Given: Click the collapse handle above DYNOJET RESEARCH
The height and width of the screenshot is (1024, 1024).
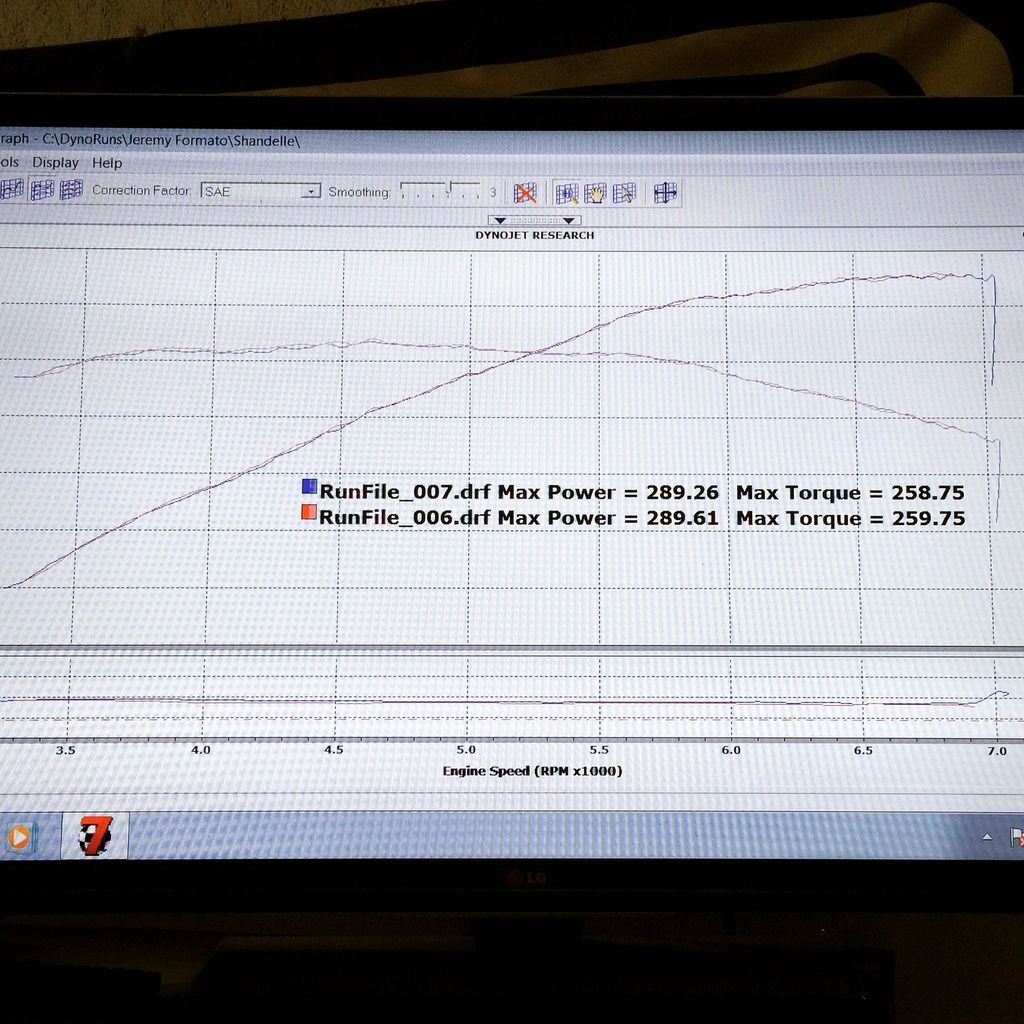Looking at the screenshot, I should (534, 221).
